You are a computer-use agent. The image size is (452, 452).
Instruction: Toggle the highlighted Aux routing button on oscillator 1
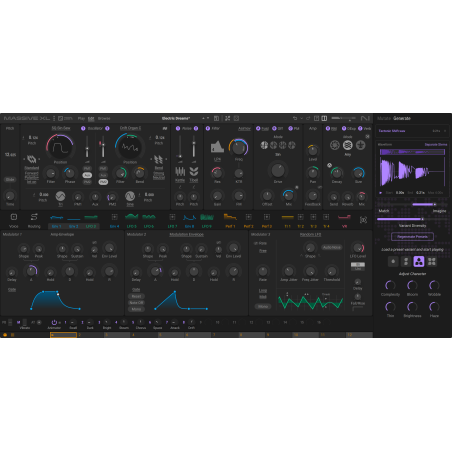tap(87, 175)
